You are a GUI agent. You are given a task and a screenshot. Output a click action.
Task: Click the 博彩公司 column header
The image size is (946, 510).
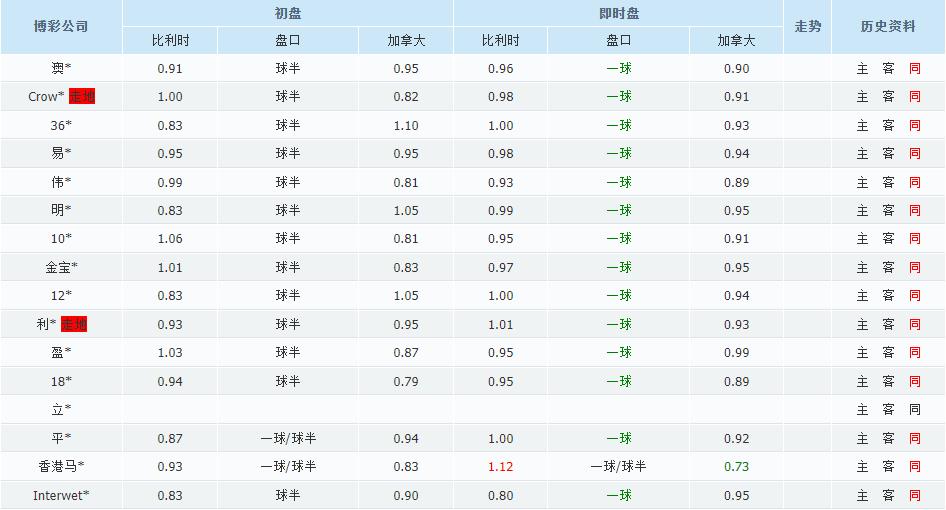(61, 27)
